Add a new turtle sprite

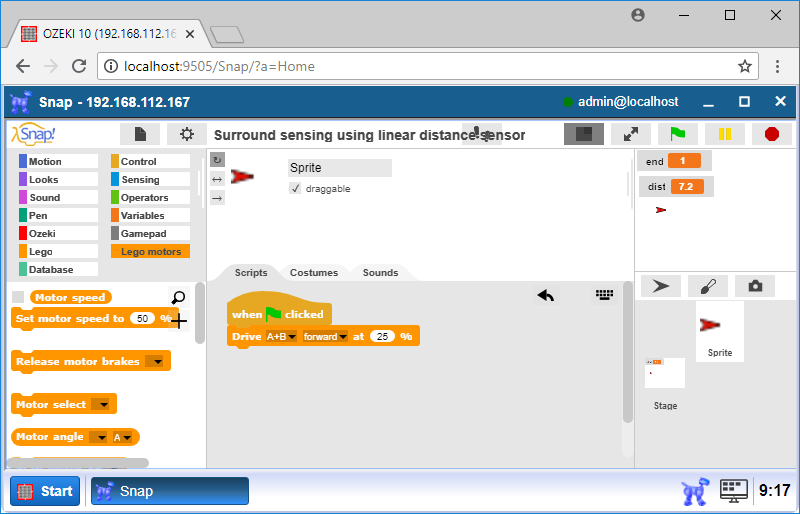pos(661,286)
